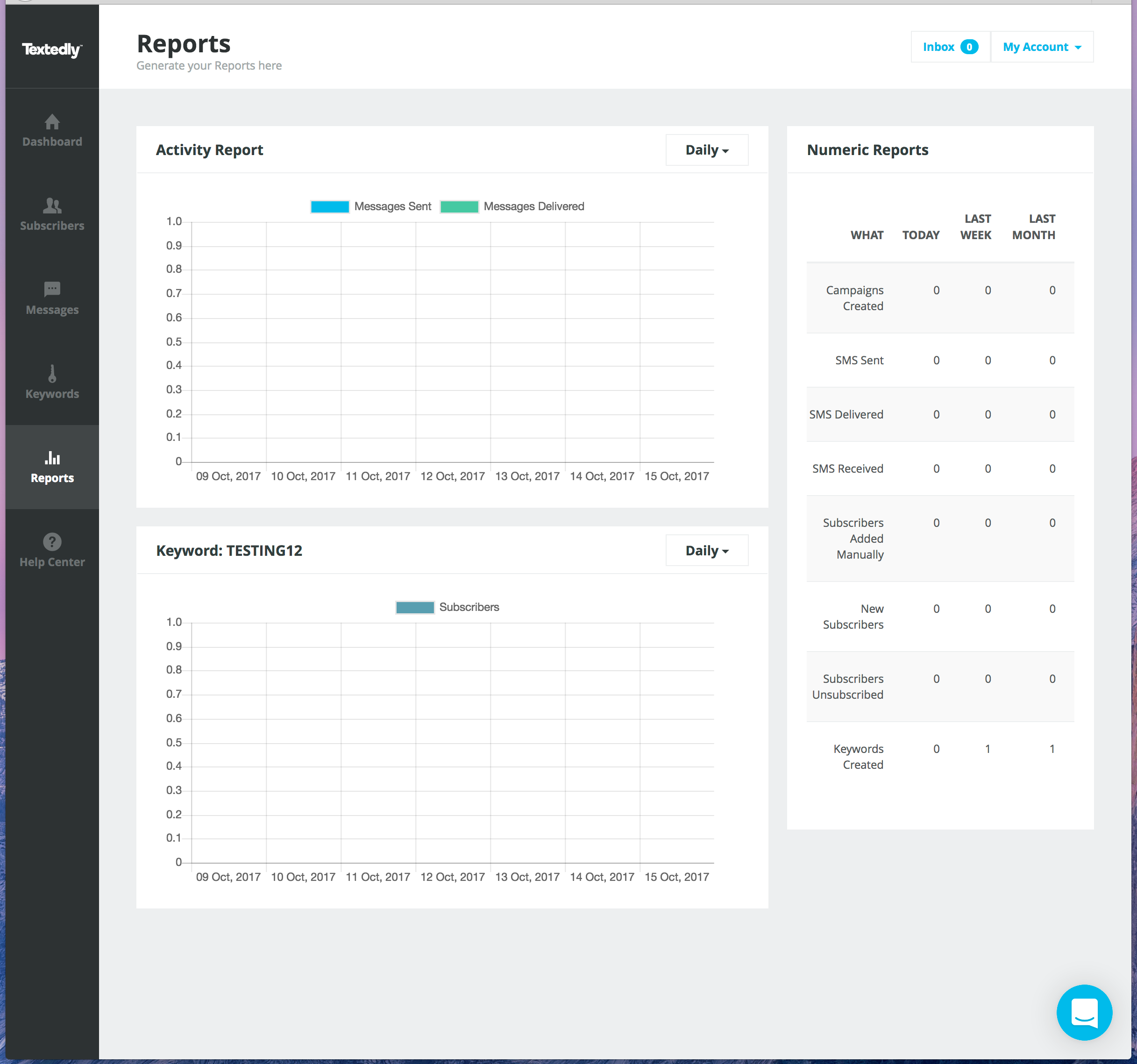Click the New Subscribers row label
Screen dimensions: 1137x1064
click(x=853, y=617)
